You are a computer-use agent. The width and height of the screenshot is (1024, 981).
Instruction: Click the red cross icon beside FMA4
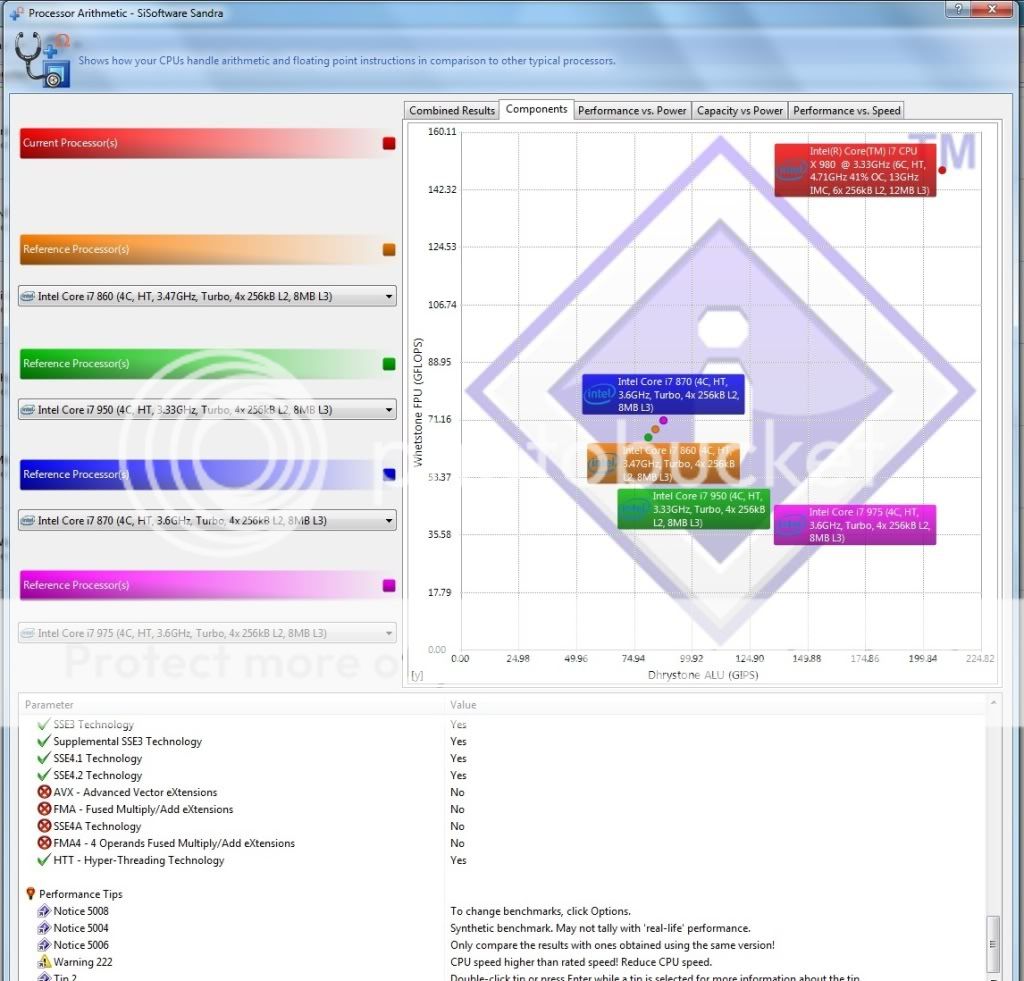pos(44,843)
